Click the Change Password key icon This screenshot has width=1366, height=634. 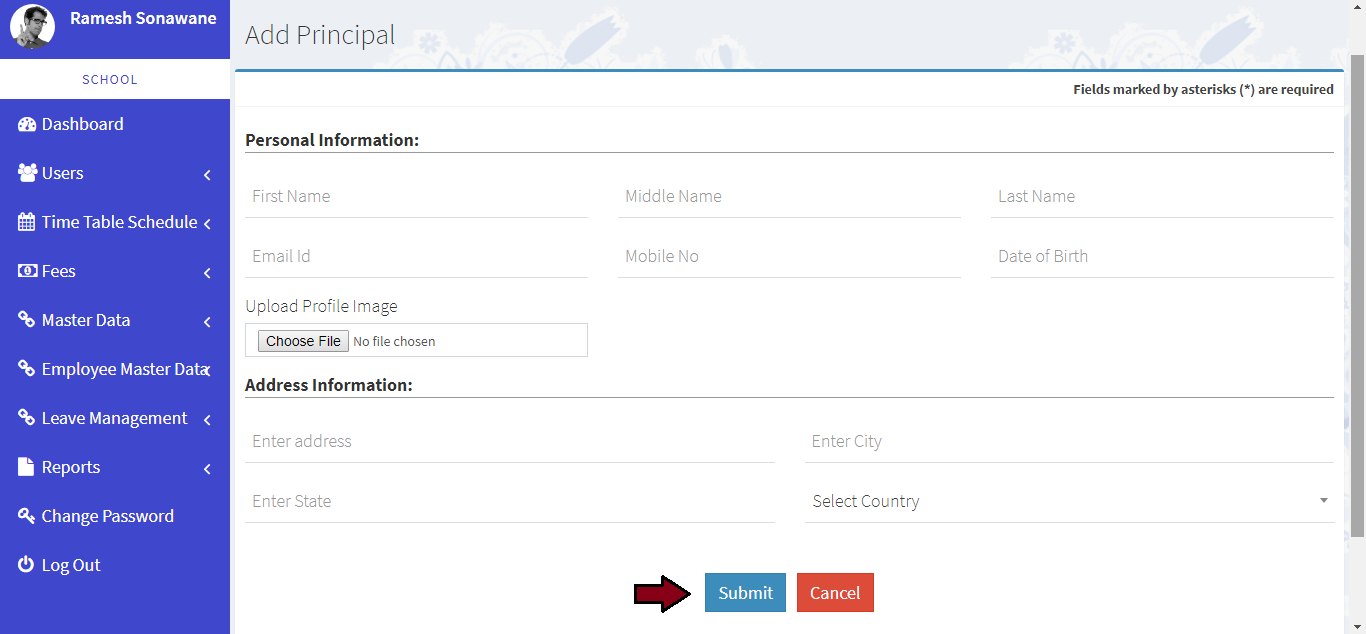coord(27,516)
